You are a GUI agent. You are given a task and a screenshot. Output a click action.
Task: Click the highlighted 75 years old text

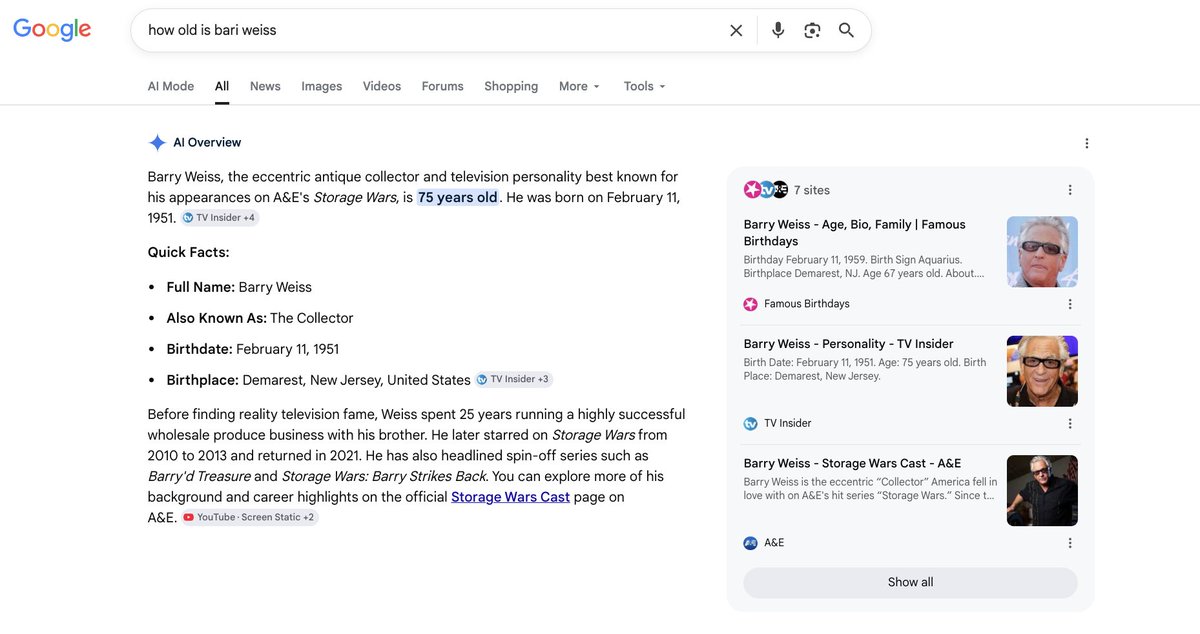pyautogui.click(x=458, y=198)
